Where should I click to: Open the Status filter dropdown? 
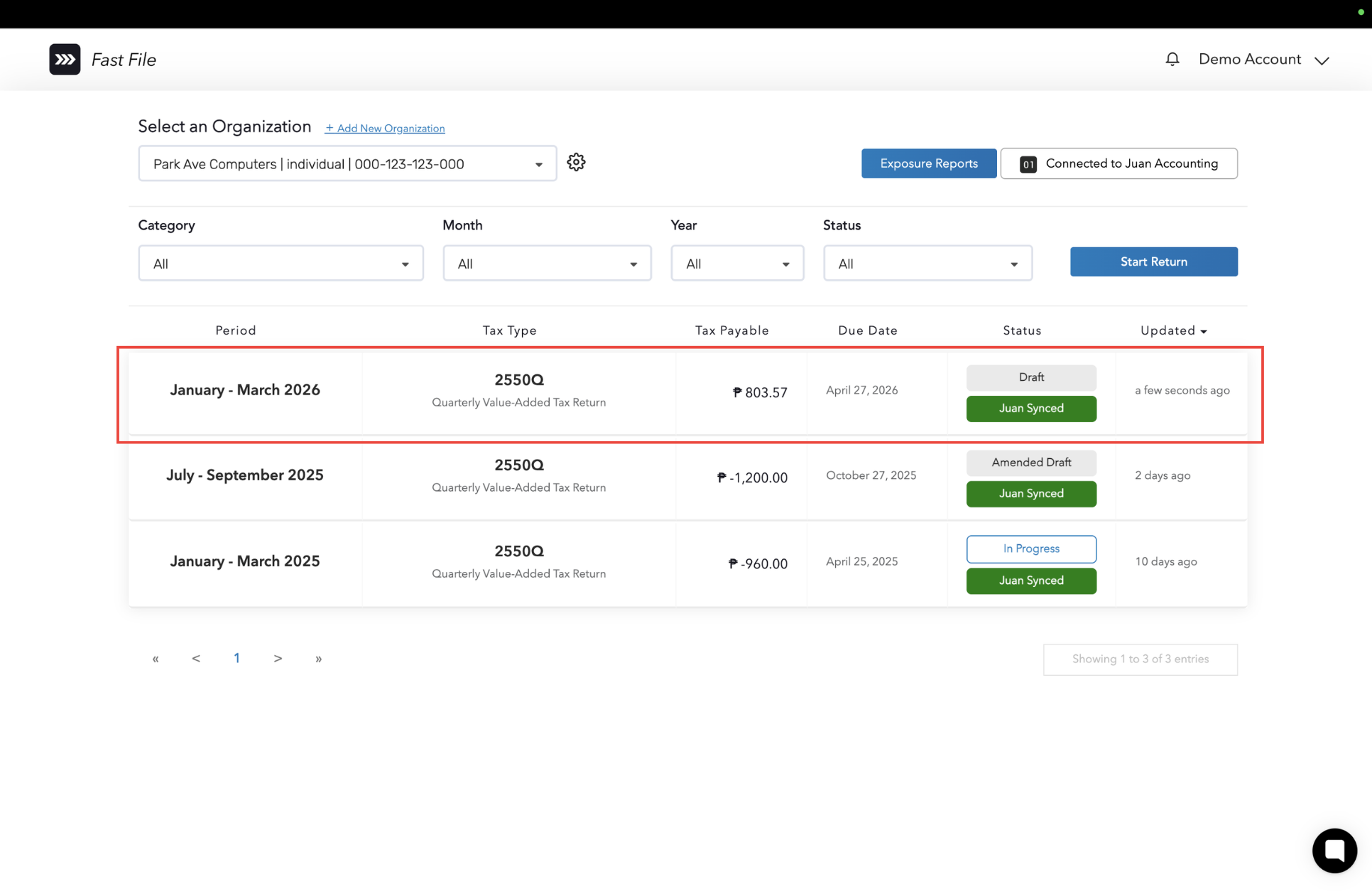click(927, 264)
